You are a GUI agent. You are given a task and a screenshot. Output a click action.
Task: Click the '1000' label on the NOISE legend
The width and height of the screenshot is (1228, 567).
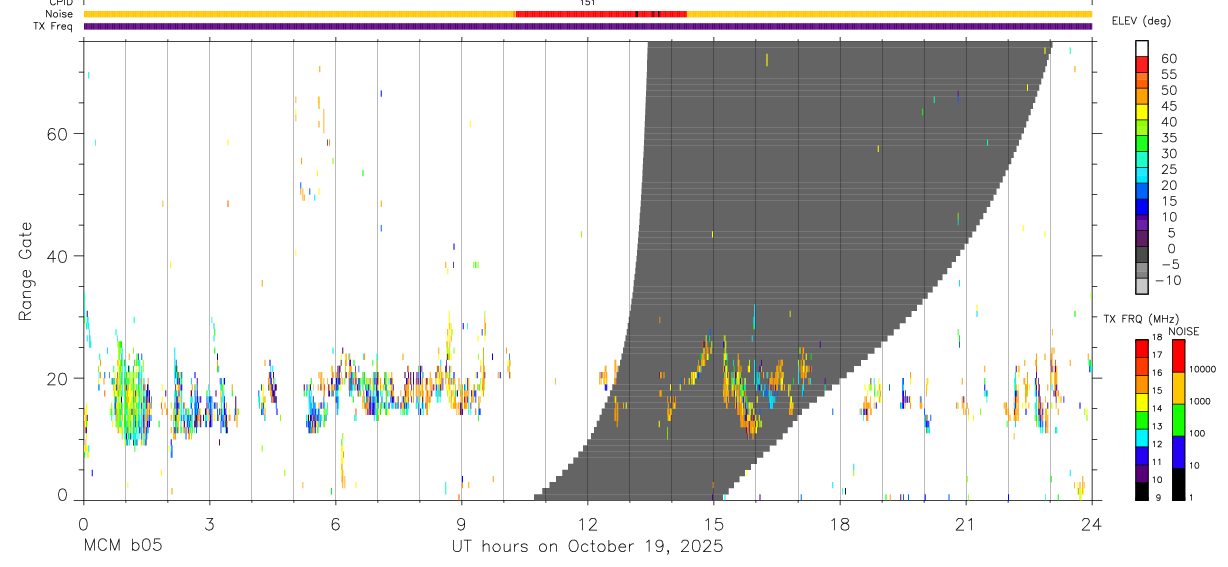pos(1199,401)
